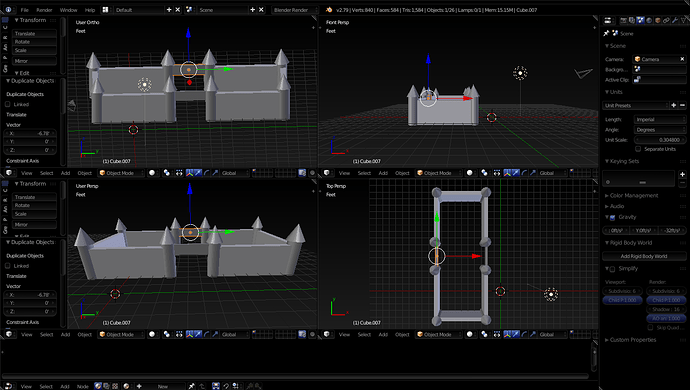Screen dimensions: 690x390
Task: Open the Constraints properties tab icon
Action: 666,20
